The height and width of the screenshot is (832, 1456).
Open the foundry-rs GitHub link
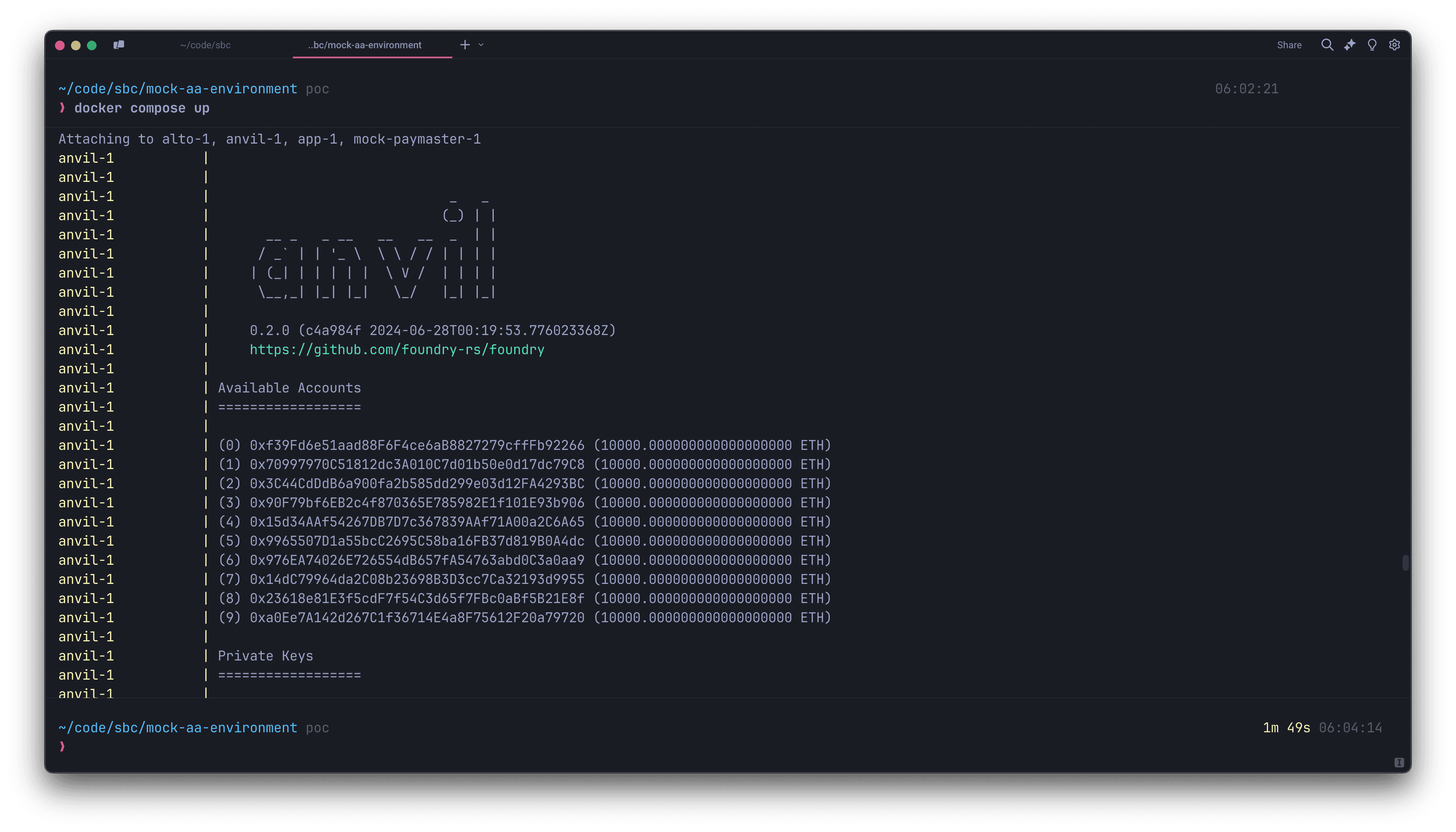pos(397,349)
